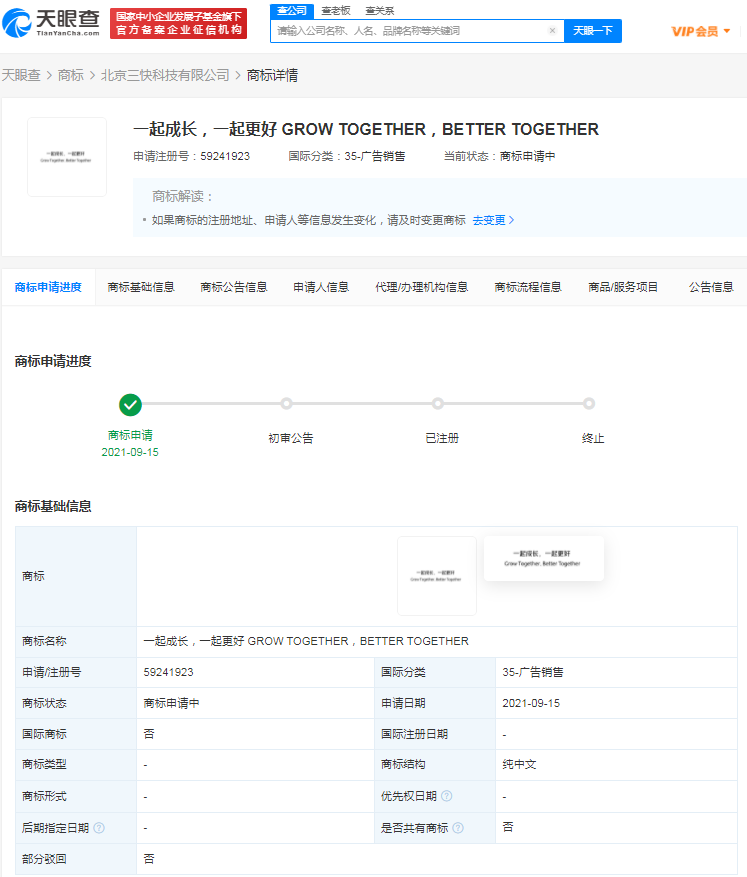
Task: Go to 天眼查 breadcrumb link
Action: click(21, 75)
